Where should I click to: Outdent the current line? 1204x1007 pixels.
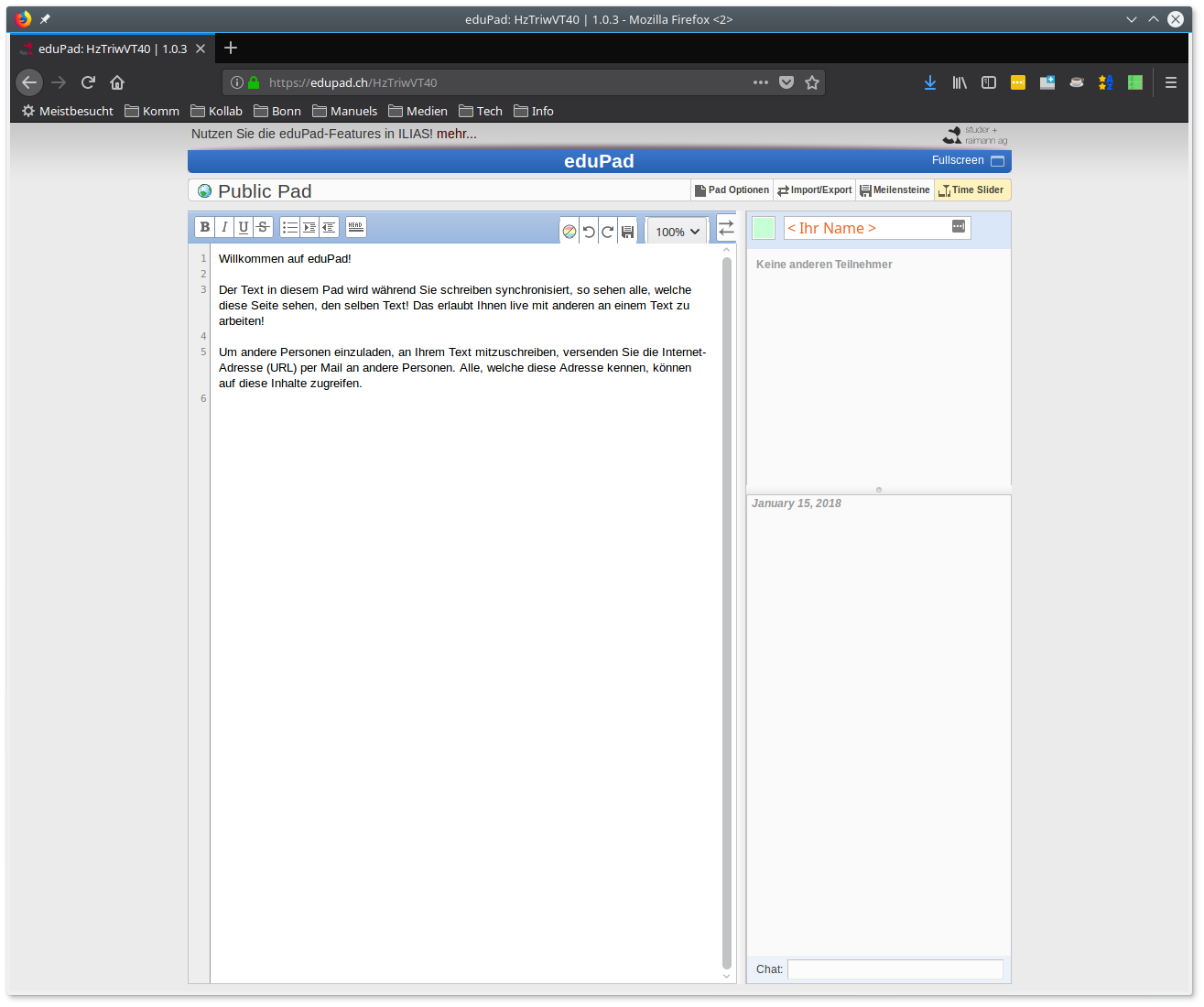click(329, 227)
